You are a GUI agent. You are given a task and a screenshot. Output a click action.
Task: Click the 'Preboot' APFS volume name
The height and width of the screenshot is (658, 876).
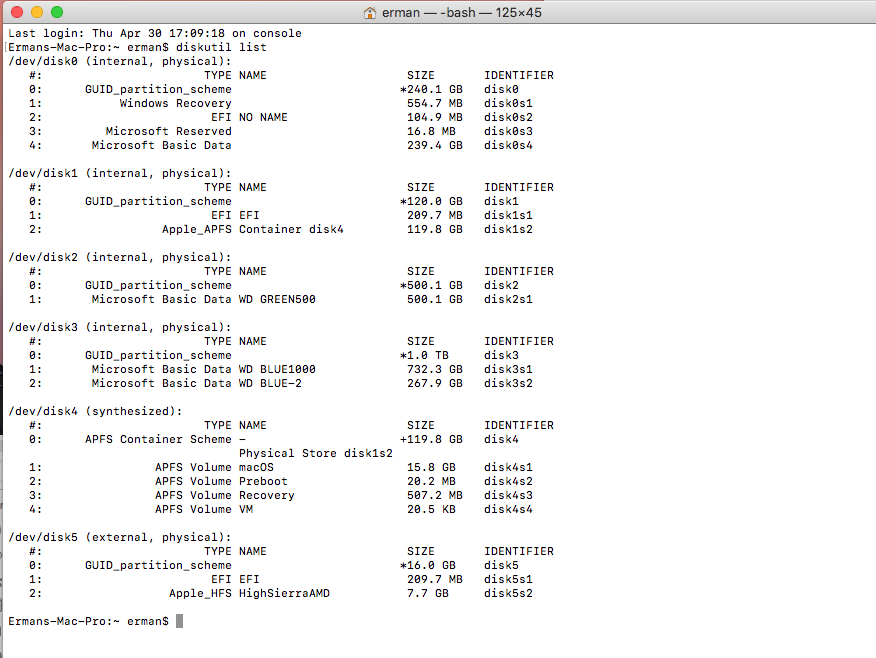(263, 481)
